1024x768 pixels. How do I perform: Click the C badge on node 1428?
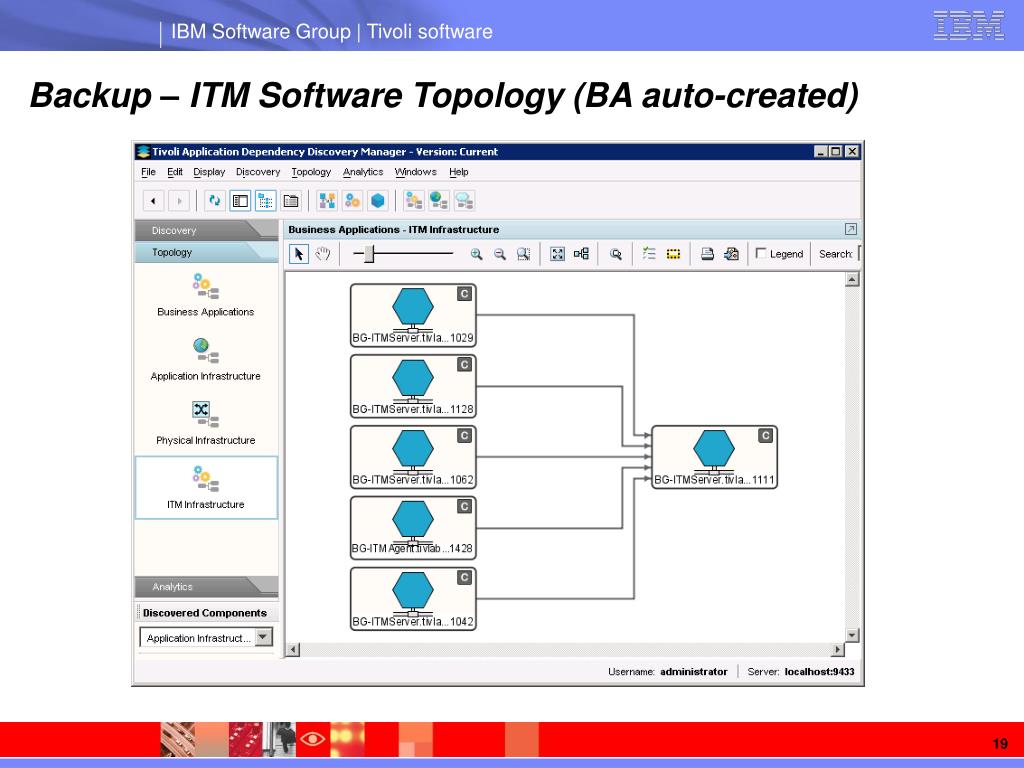(464, 506)
